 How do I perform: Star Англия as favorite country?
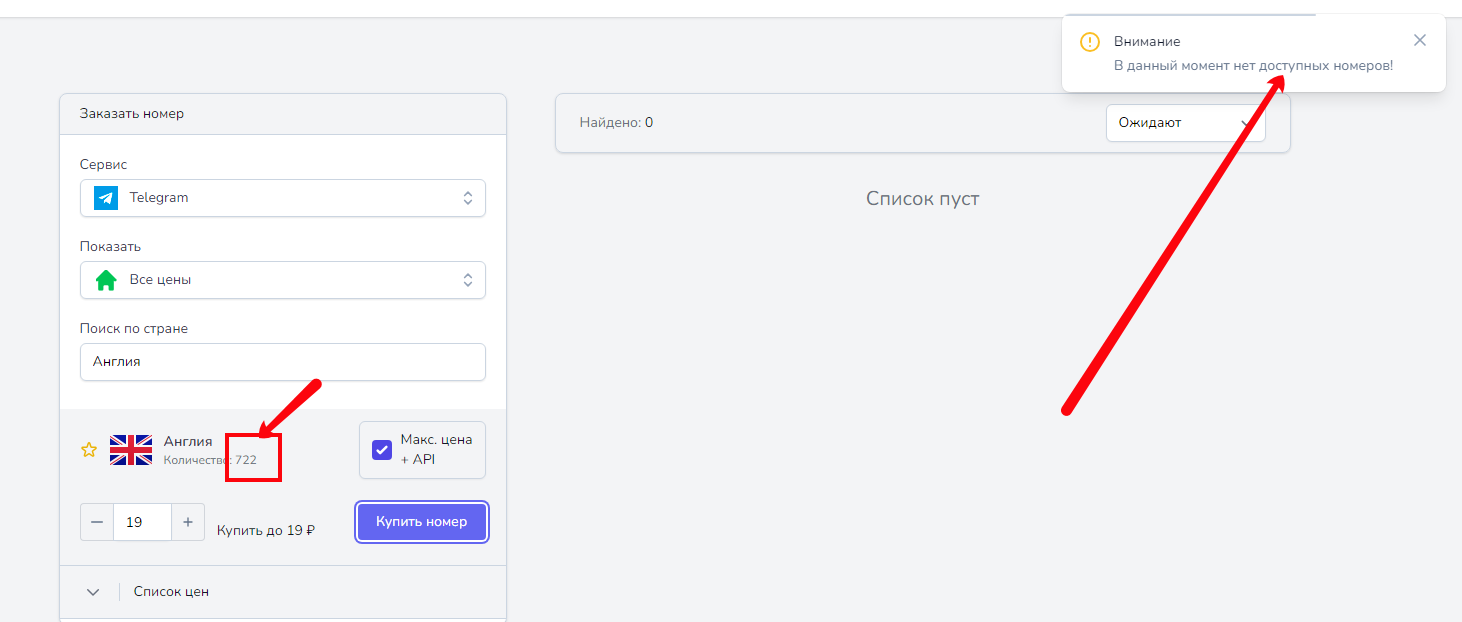(x=89, y=450)
